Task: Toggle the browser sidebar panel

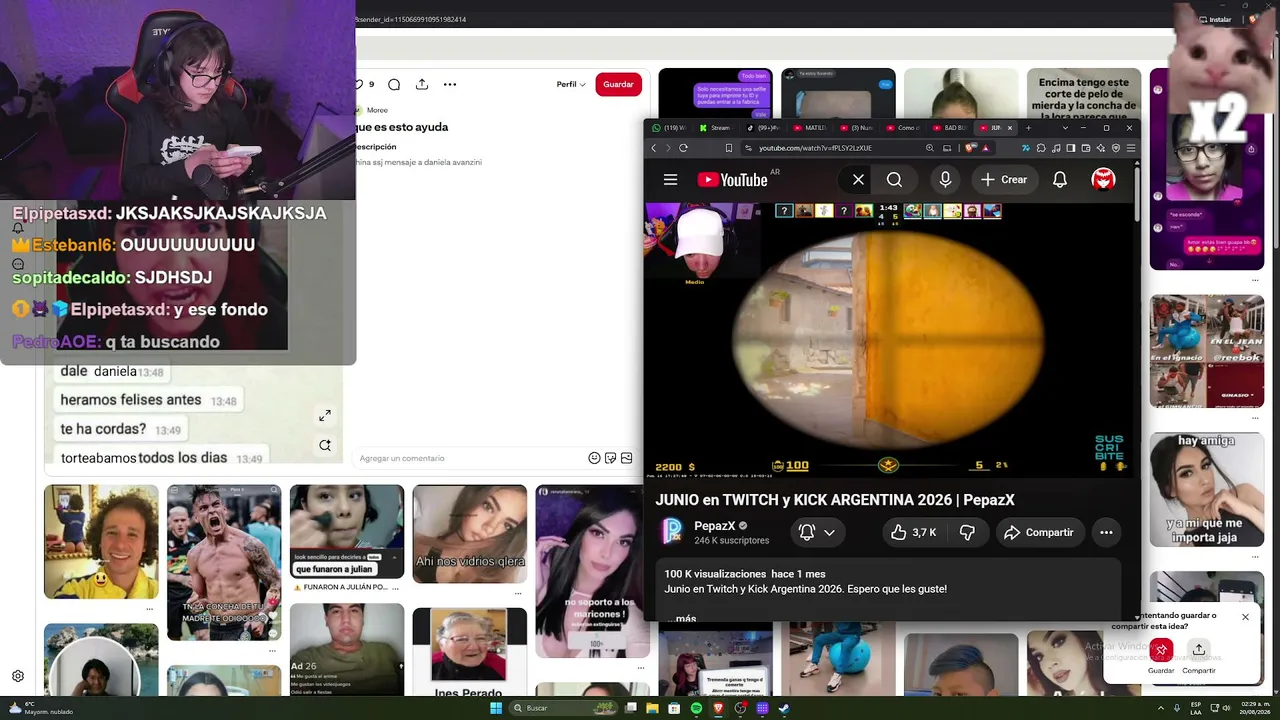Action: 1070,148
